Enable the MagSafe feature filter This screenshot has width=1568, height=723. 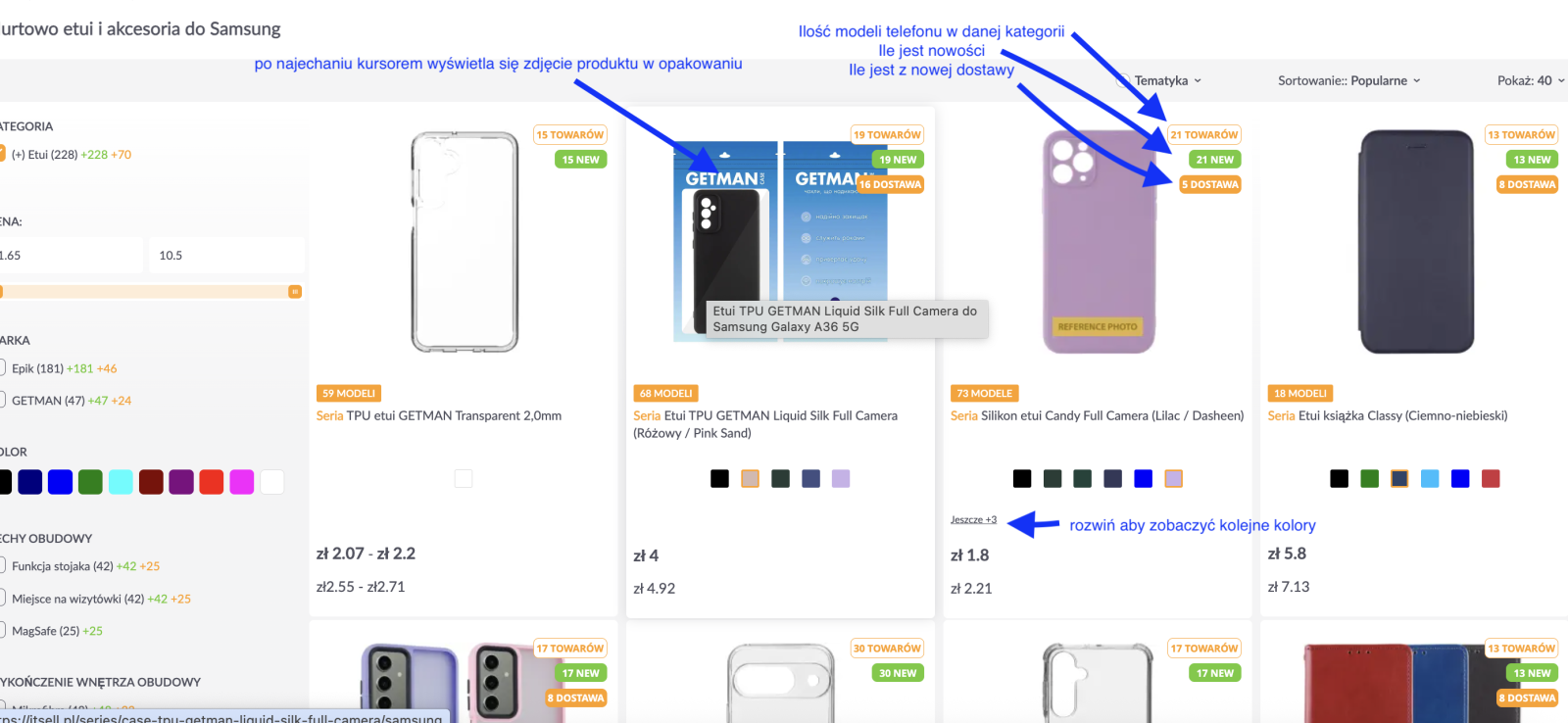(2, 630)
